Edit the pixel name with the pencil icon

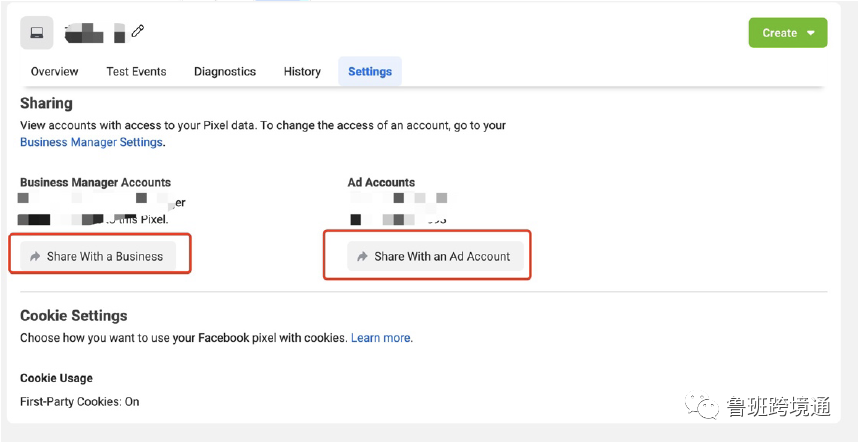(137, 31)
